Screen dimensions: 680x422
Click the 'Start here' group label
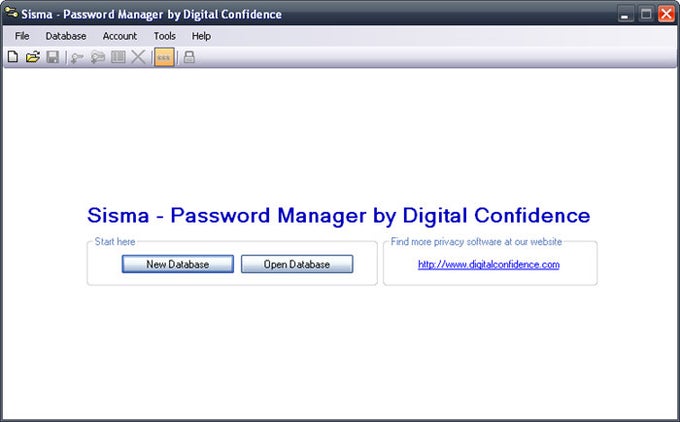pyautogui.click(x=115, y=242)
